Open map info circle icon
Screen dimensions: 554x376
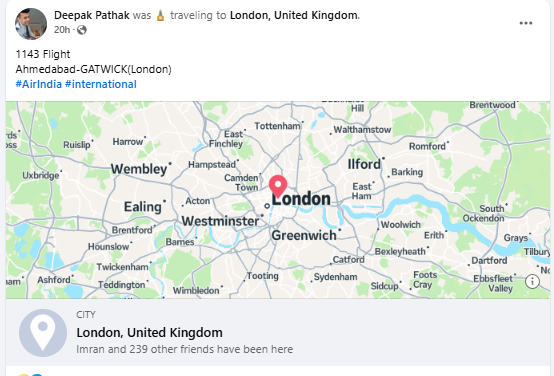[x=532, y=282]
